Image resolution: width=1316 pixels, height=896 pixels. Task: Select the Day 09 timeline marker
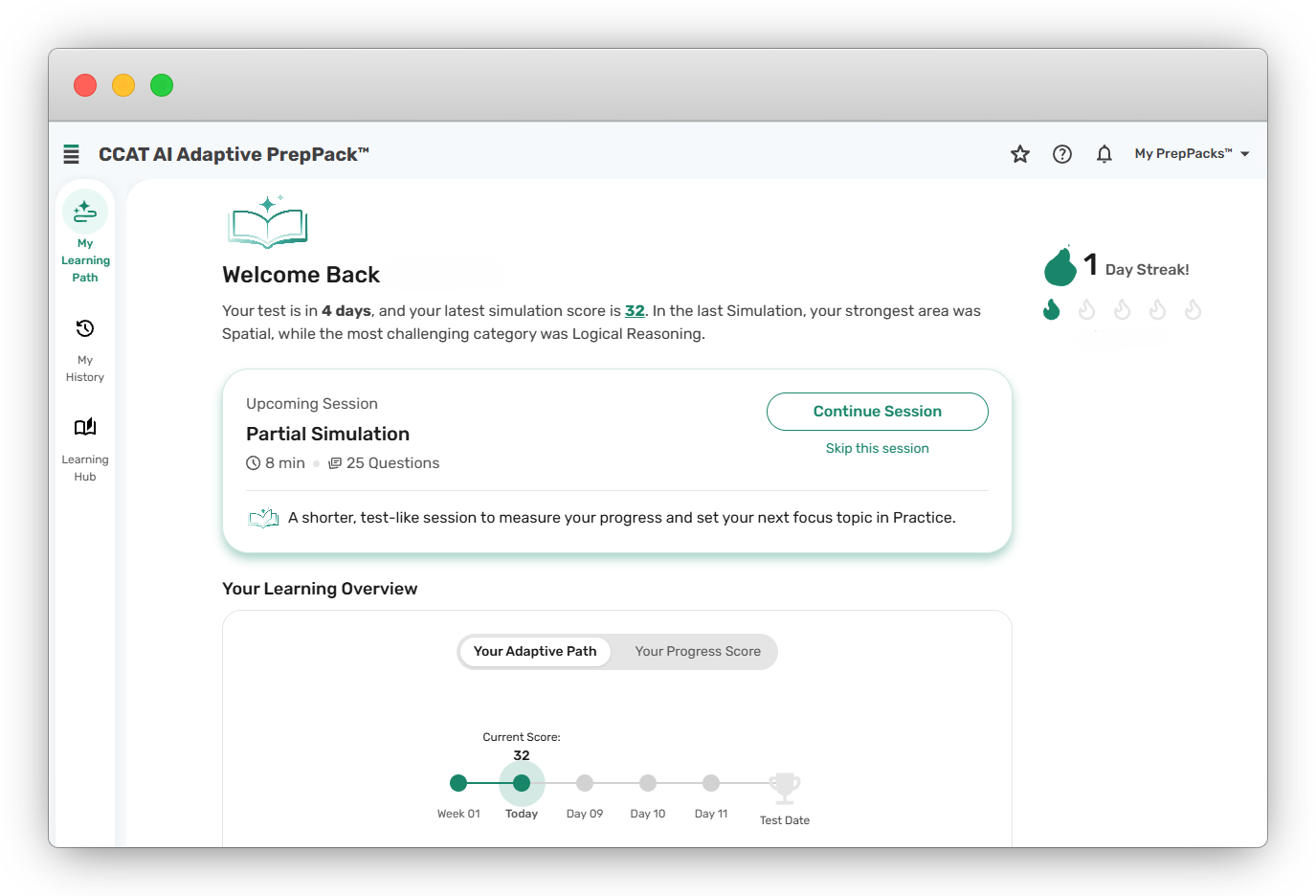coord(585,783)
